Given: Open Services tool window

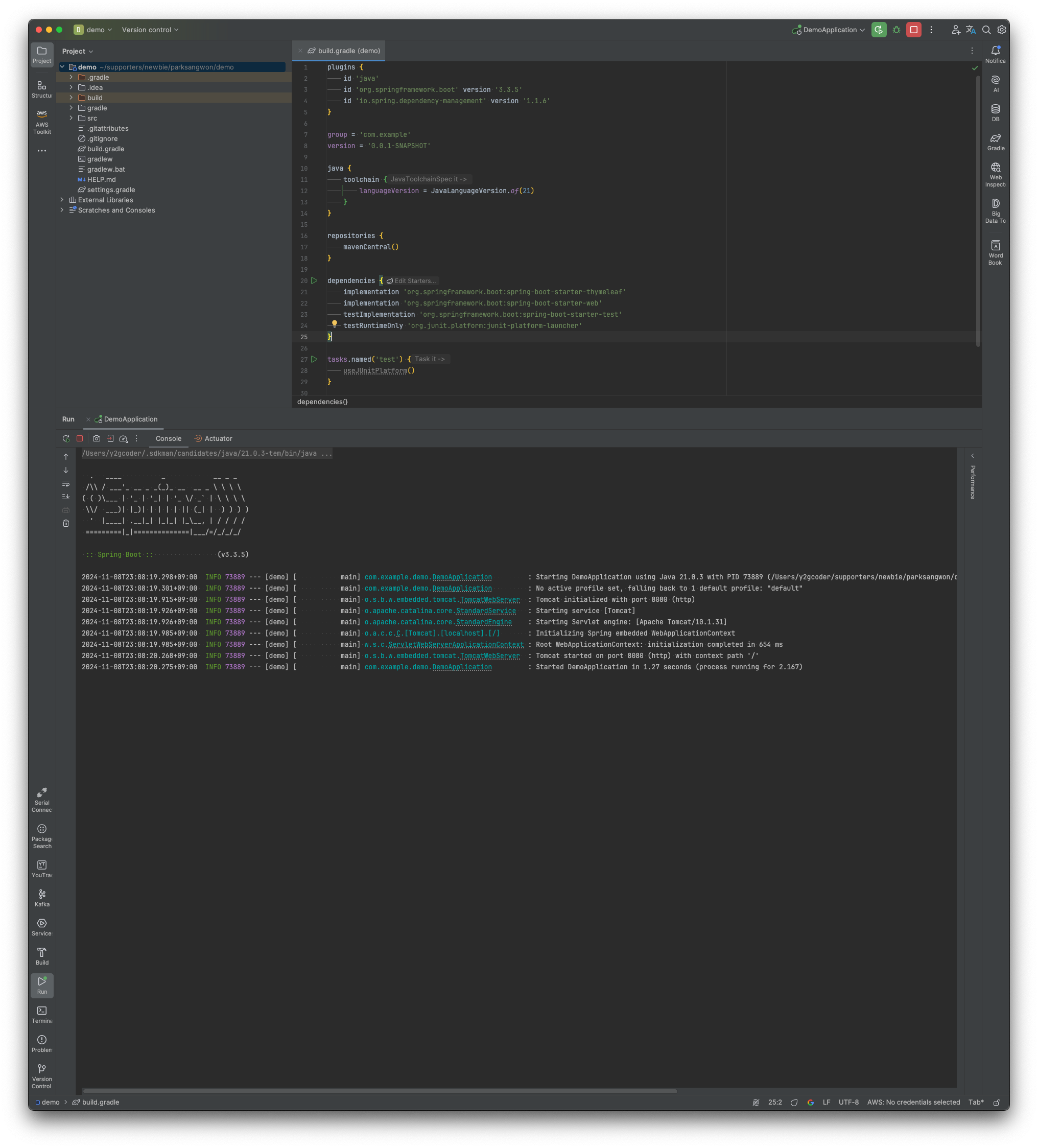Looking at the screenshot, I should click(x=41, y=926).
